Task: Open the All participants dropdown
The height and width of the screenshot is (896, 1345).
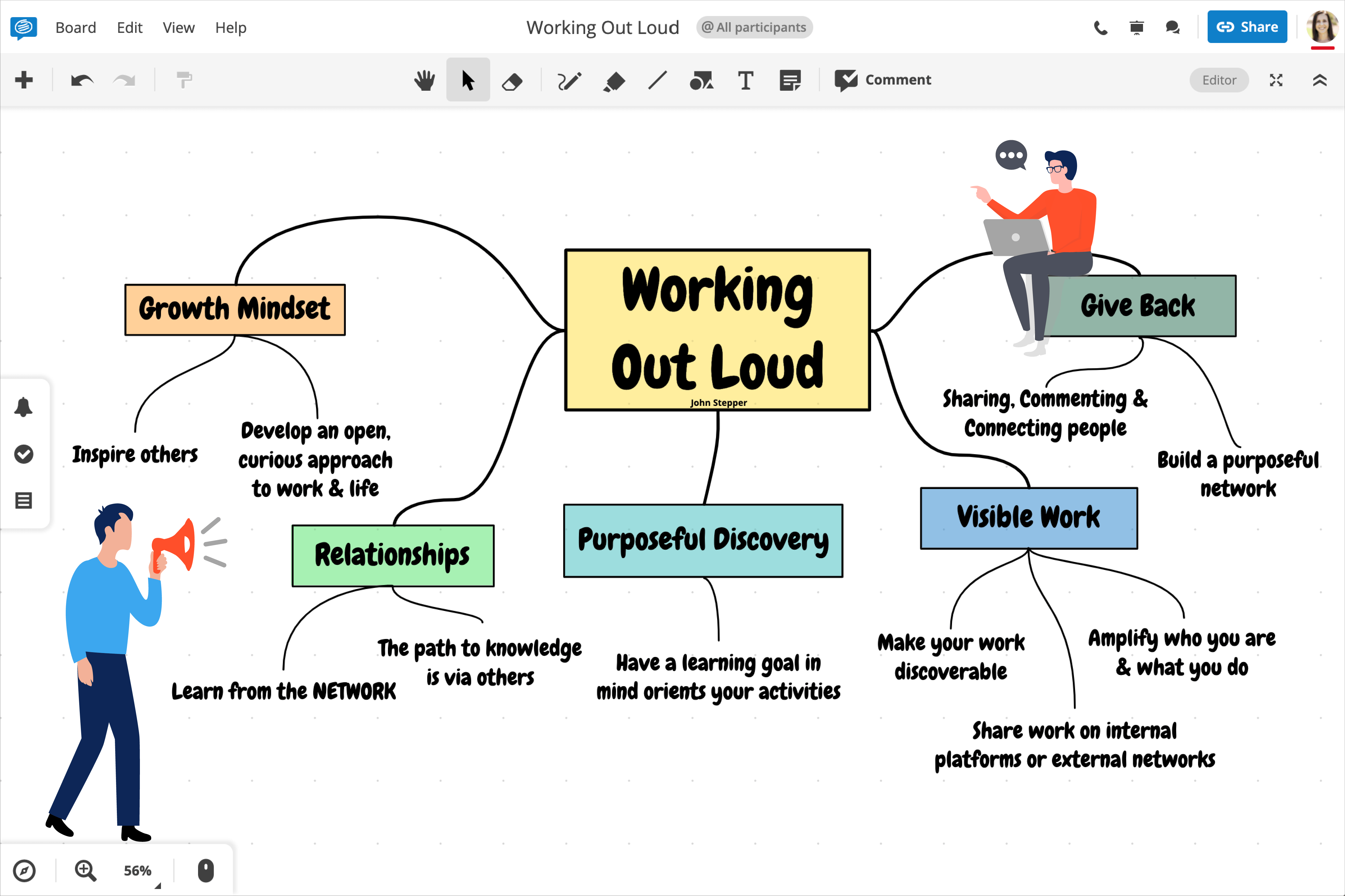Action: click(754, 27)
